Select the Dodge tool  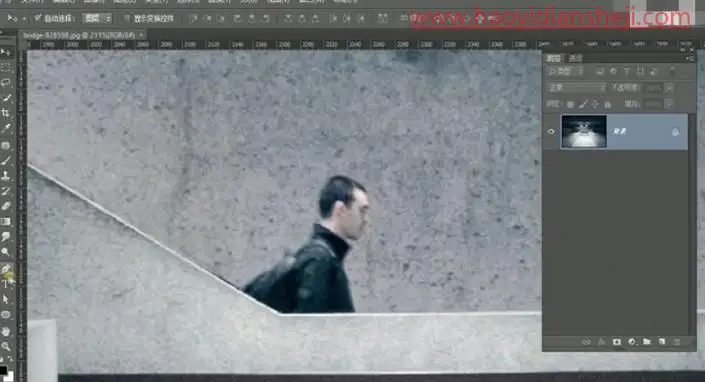tap(6, 252)
